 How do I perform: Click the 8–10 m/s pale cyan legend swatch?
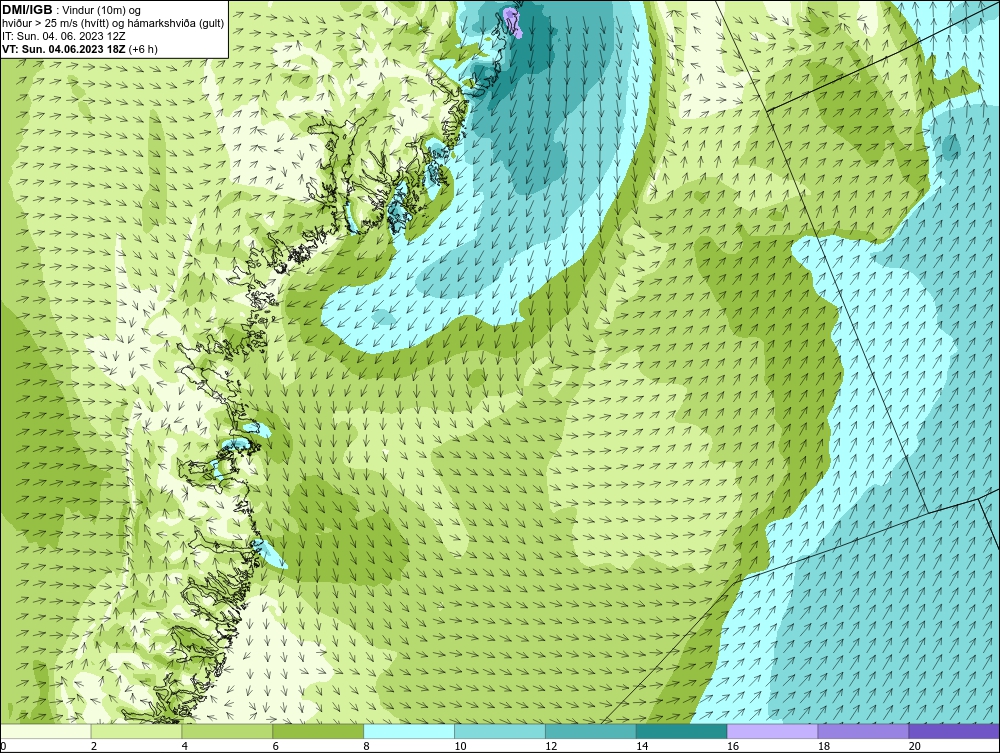tap(409, 731)
